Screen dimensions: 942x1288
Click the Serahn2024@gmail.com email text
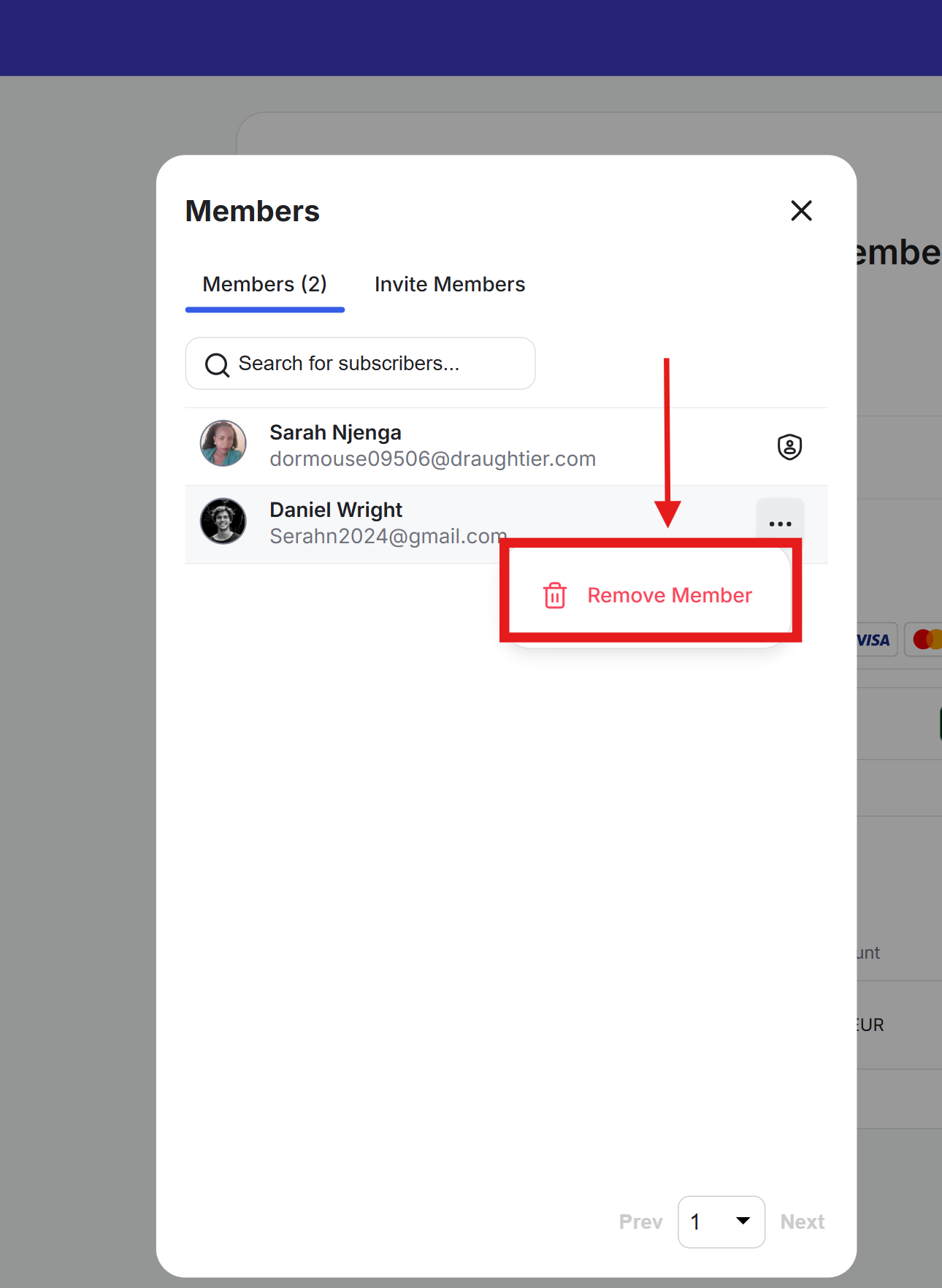click(x=387, y=536)
